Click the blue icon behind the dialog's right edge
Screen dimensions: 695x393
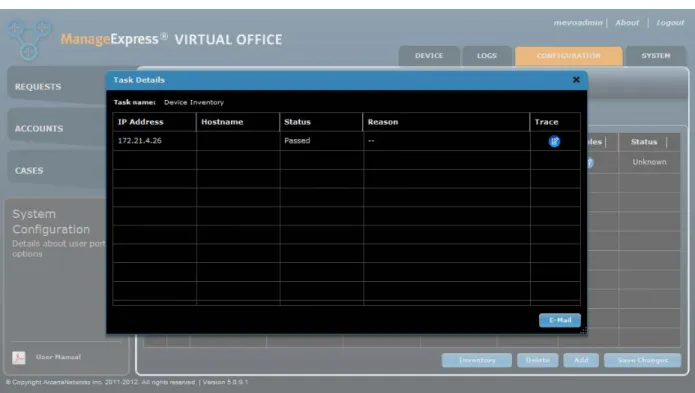[590, 163]
